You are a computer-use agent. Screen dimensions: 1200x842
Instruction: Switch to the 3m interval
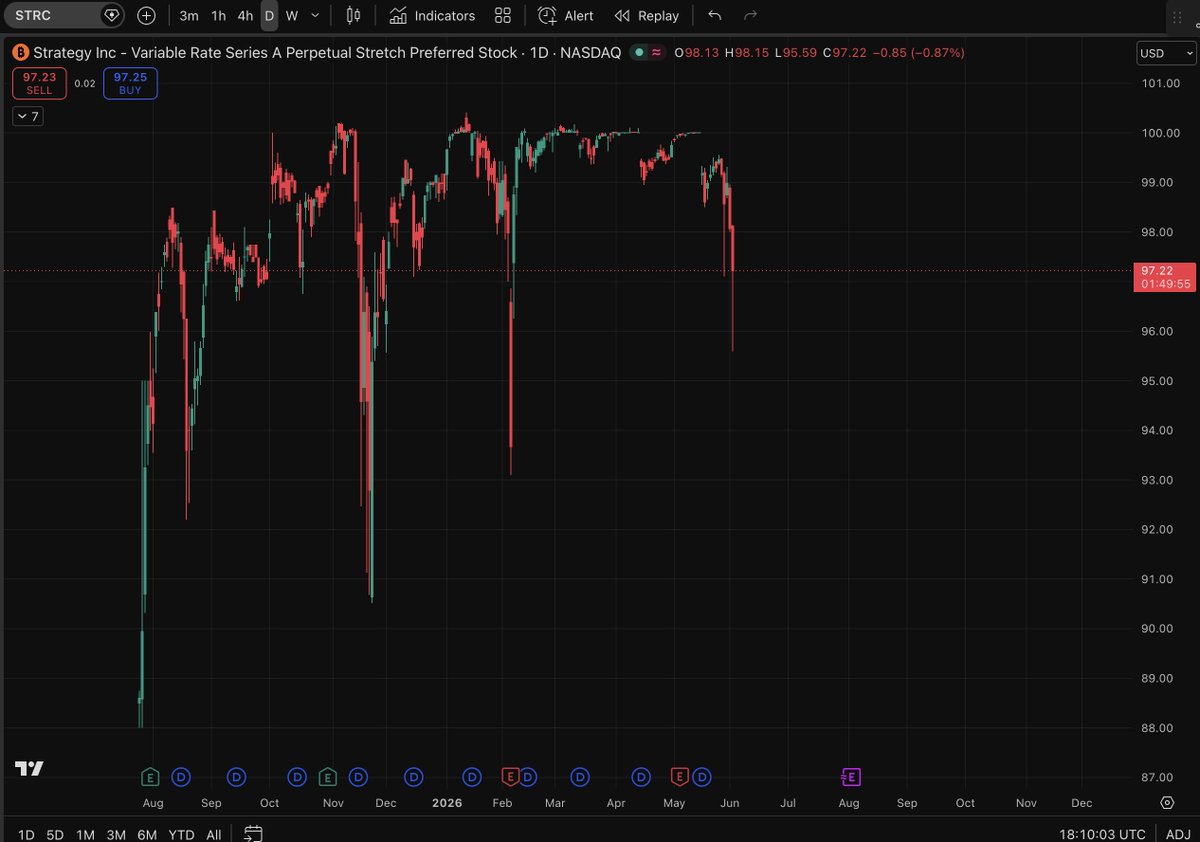click(x=188, y=16)
